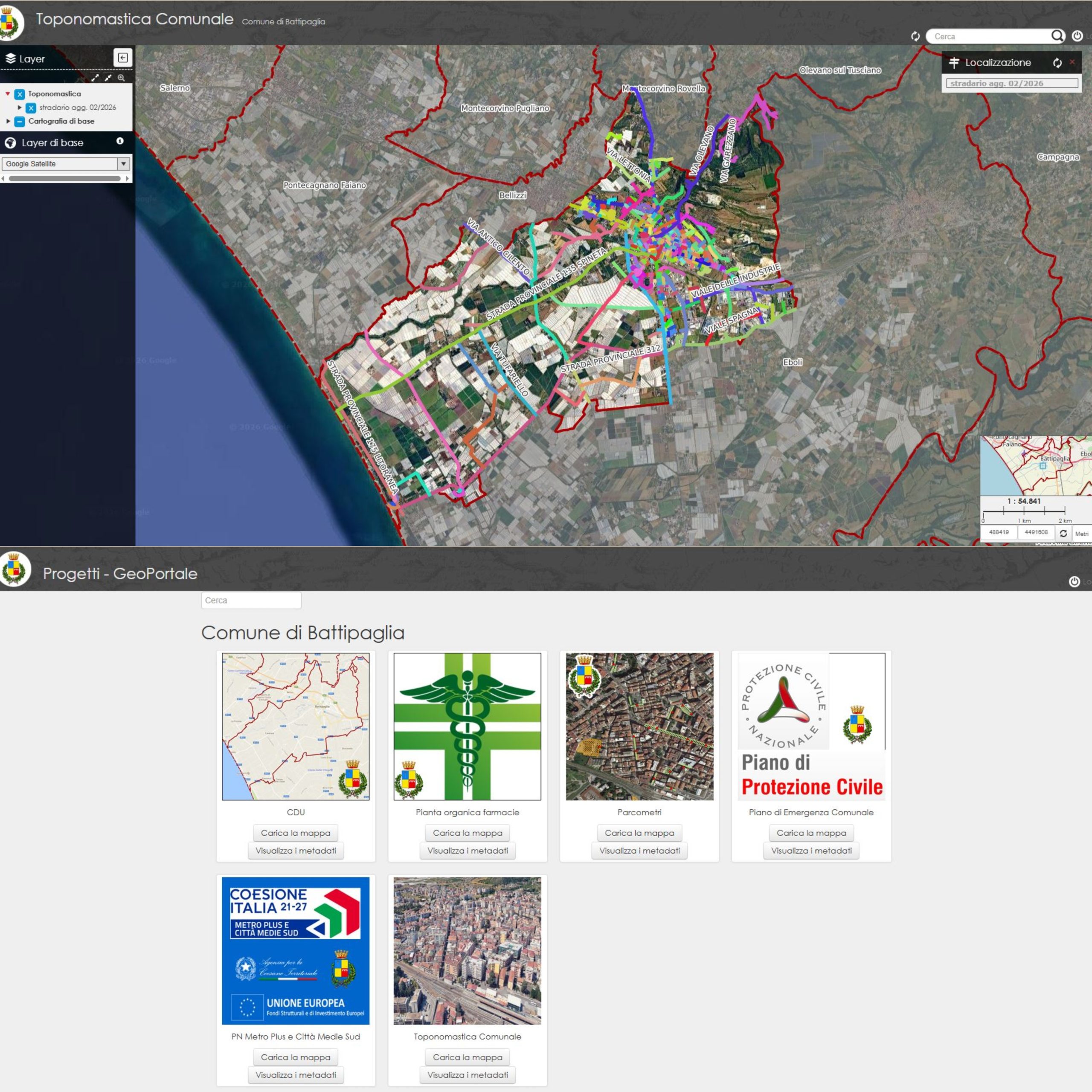The width and height of the screenshot is (1092, 1092).
Task: Open the Google Satellite base layer dropdown
Action: (123, 164)
